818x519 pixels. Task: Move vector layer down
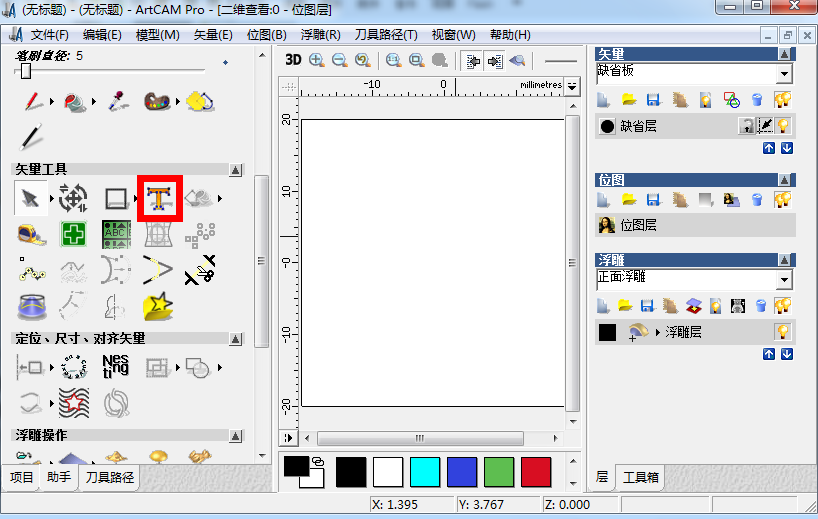click(787, 148)
